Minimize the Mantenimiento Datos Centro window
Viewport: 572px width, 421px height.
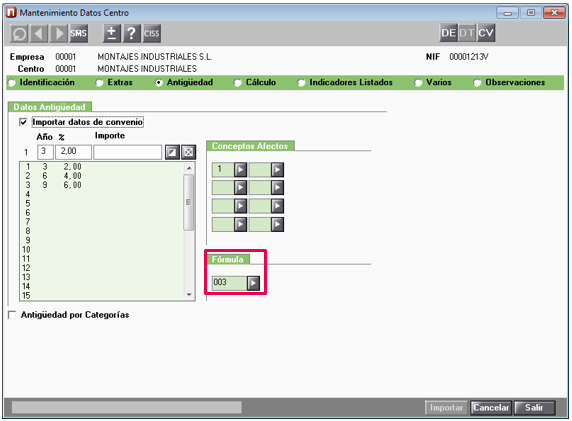coord(508,13)
